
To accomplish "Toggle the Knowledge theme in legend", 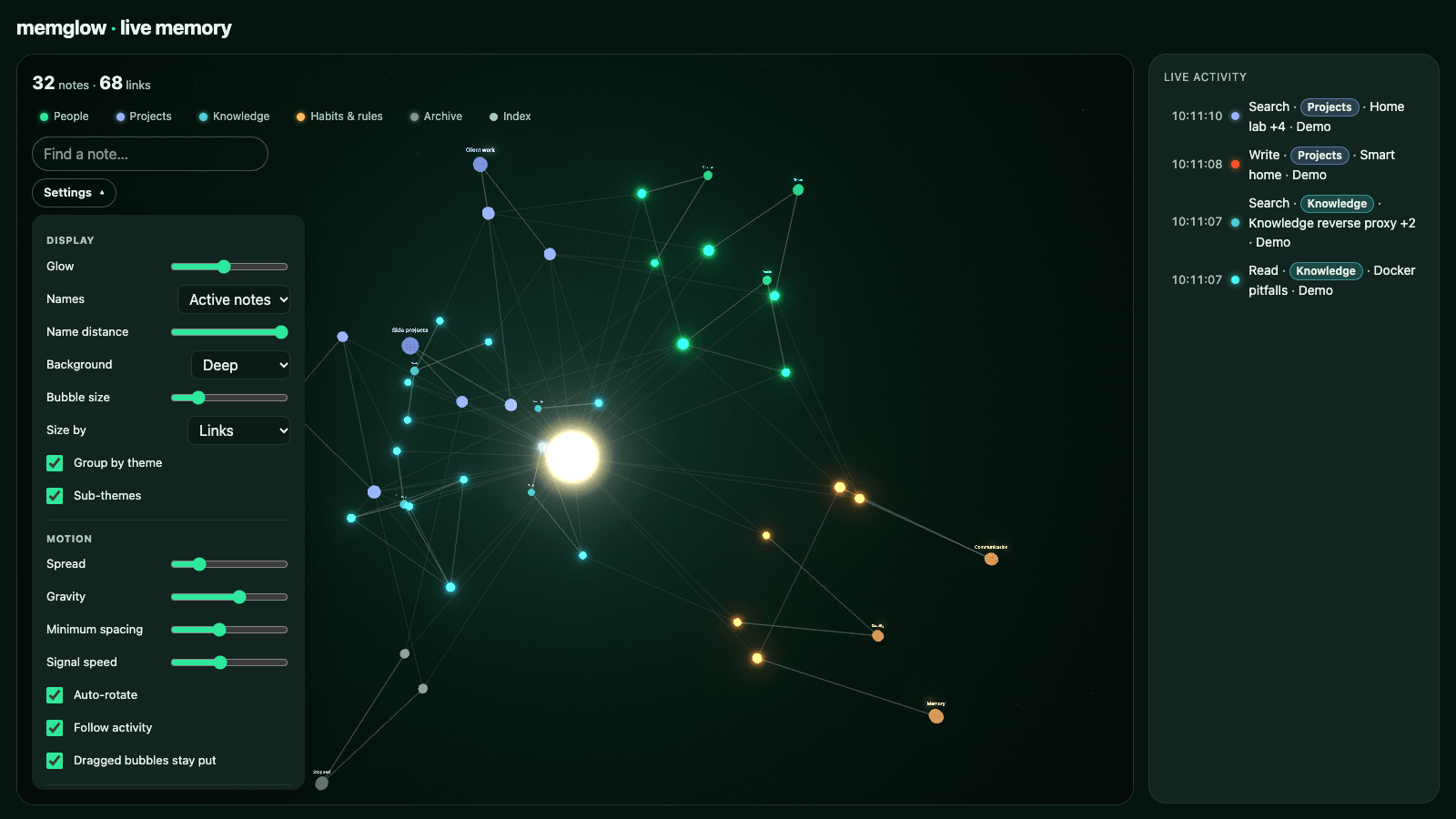I will (x=234, y=116).
